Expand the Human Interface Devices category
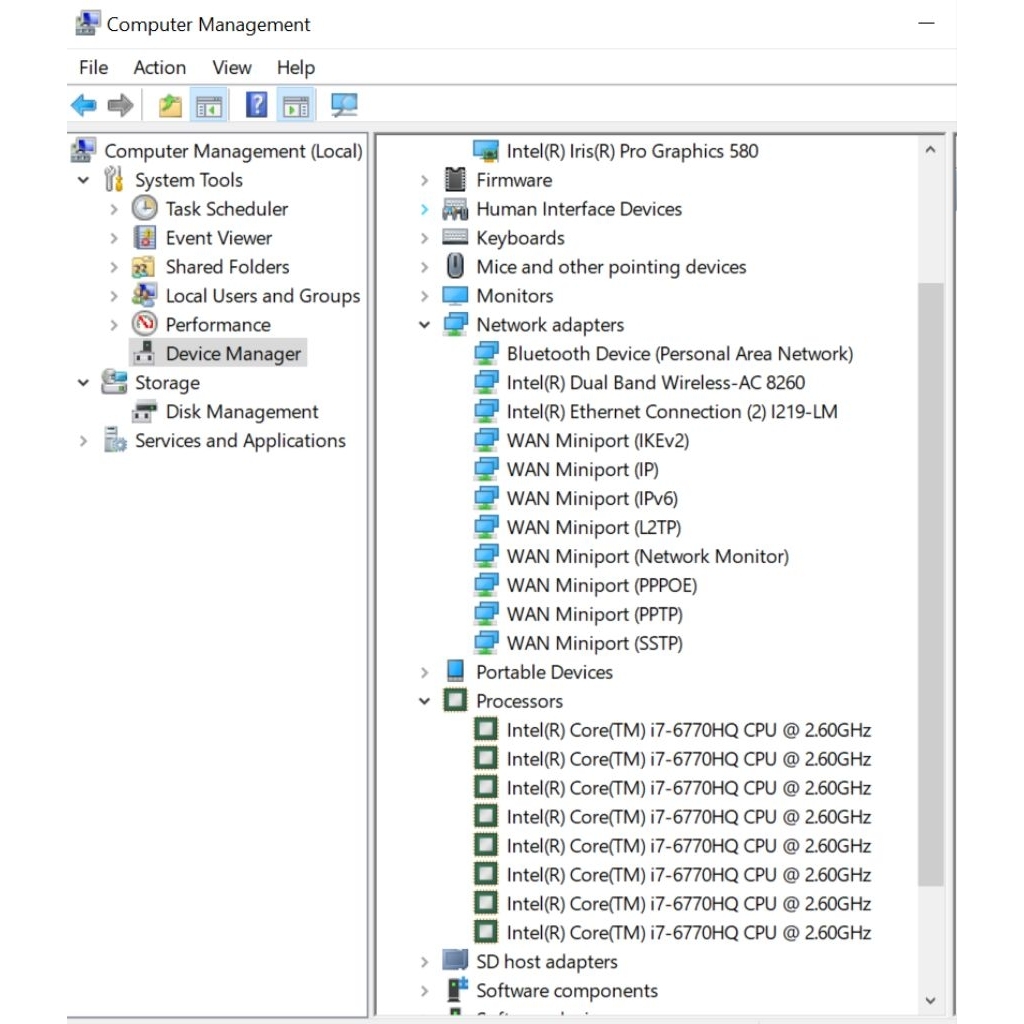Screen dimensions: 1024x1024 (425, 209)
